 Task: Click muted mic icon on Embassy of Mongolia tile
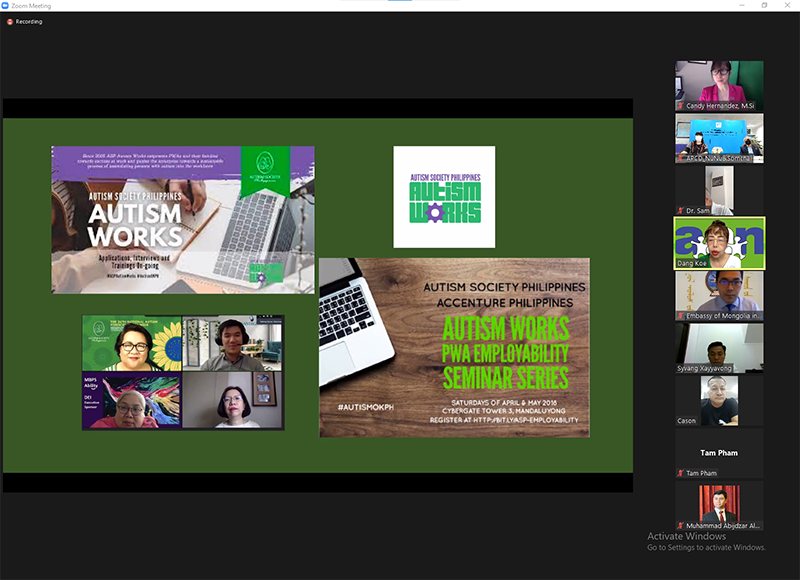coord(681,316)
